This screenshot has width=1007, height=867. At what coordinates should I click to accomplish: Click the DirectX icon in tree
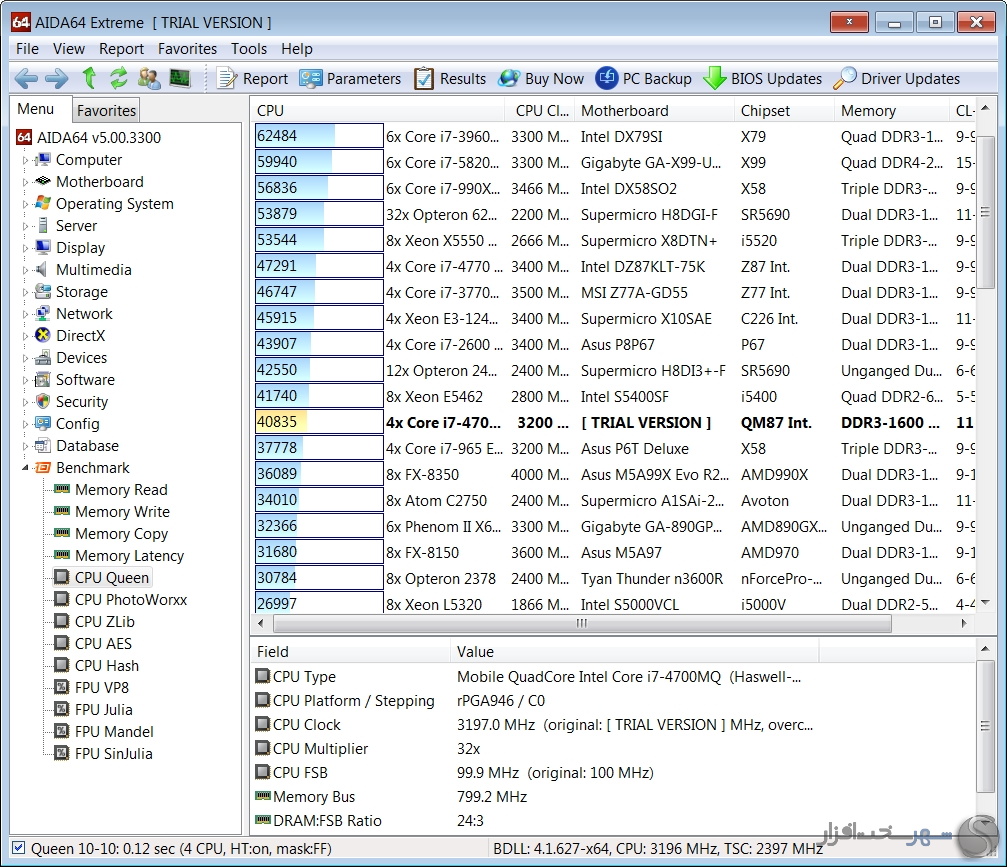coord(42,335)
